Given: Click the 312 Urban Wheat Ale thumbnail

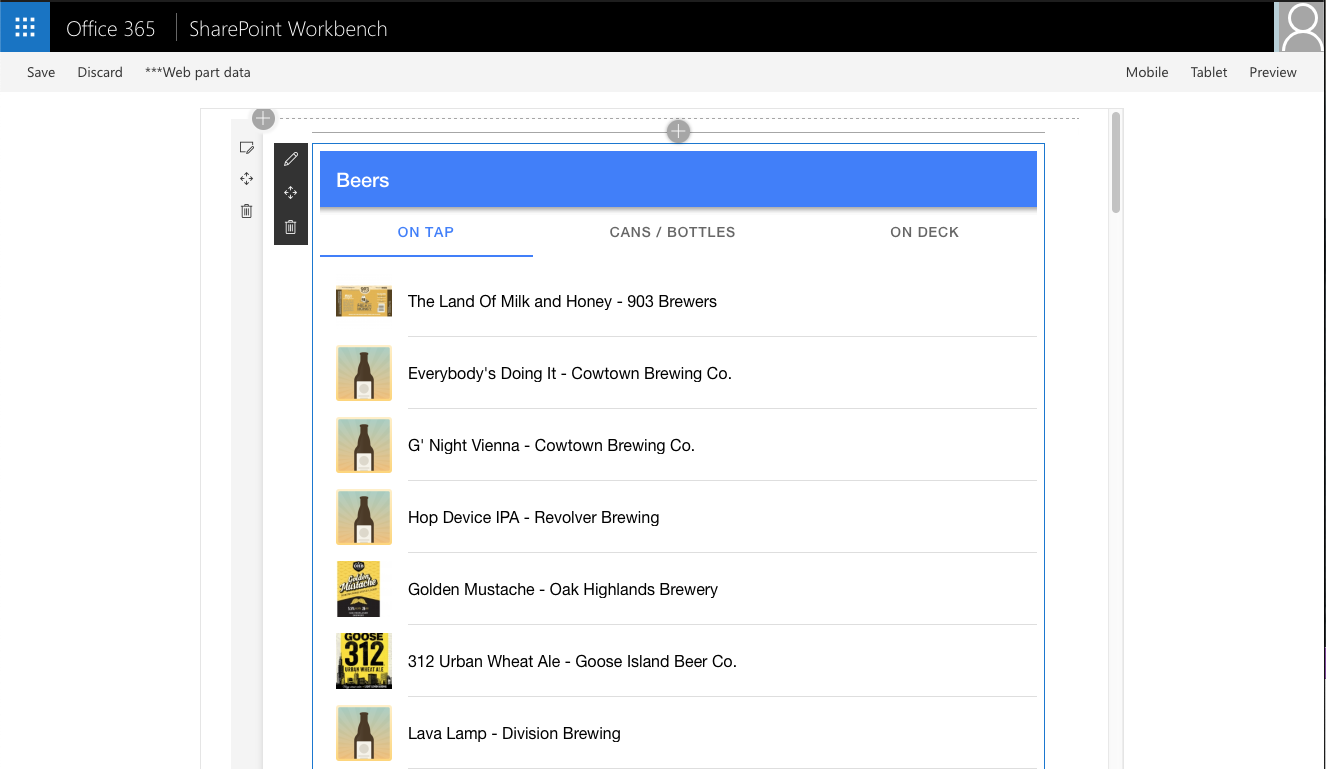Looking at the screenshot, I should pyautogui.click(x=364, y=661).
